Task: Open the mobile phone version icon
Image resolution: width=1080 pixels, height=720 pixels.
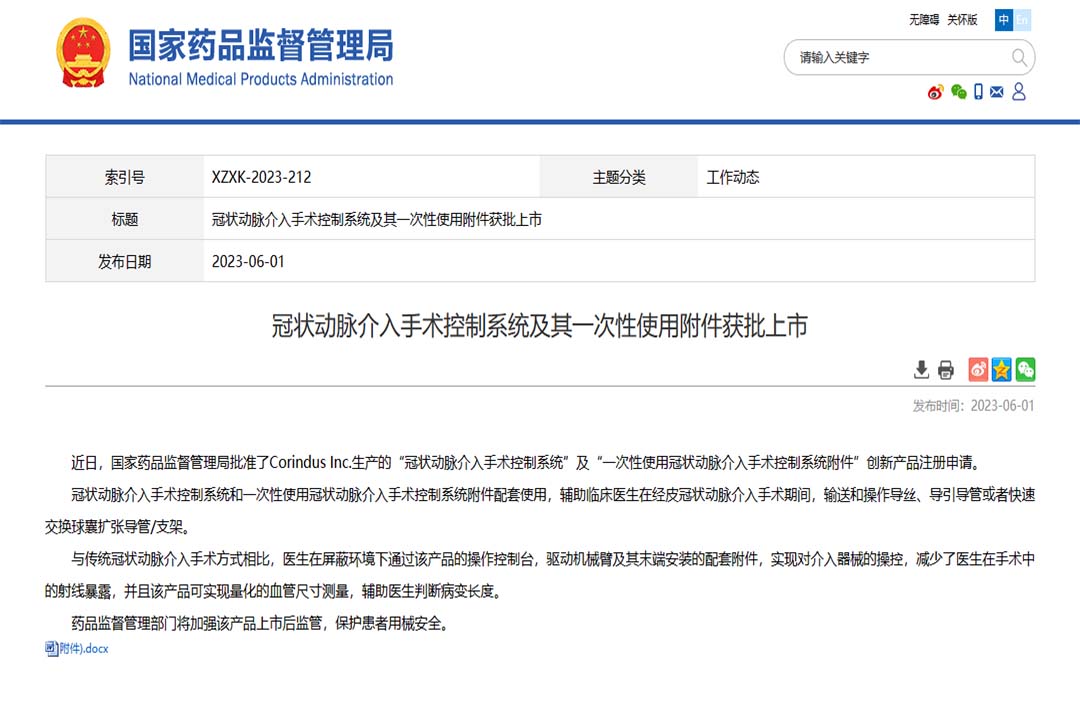Action: coord(978,92)
